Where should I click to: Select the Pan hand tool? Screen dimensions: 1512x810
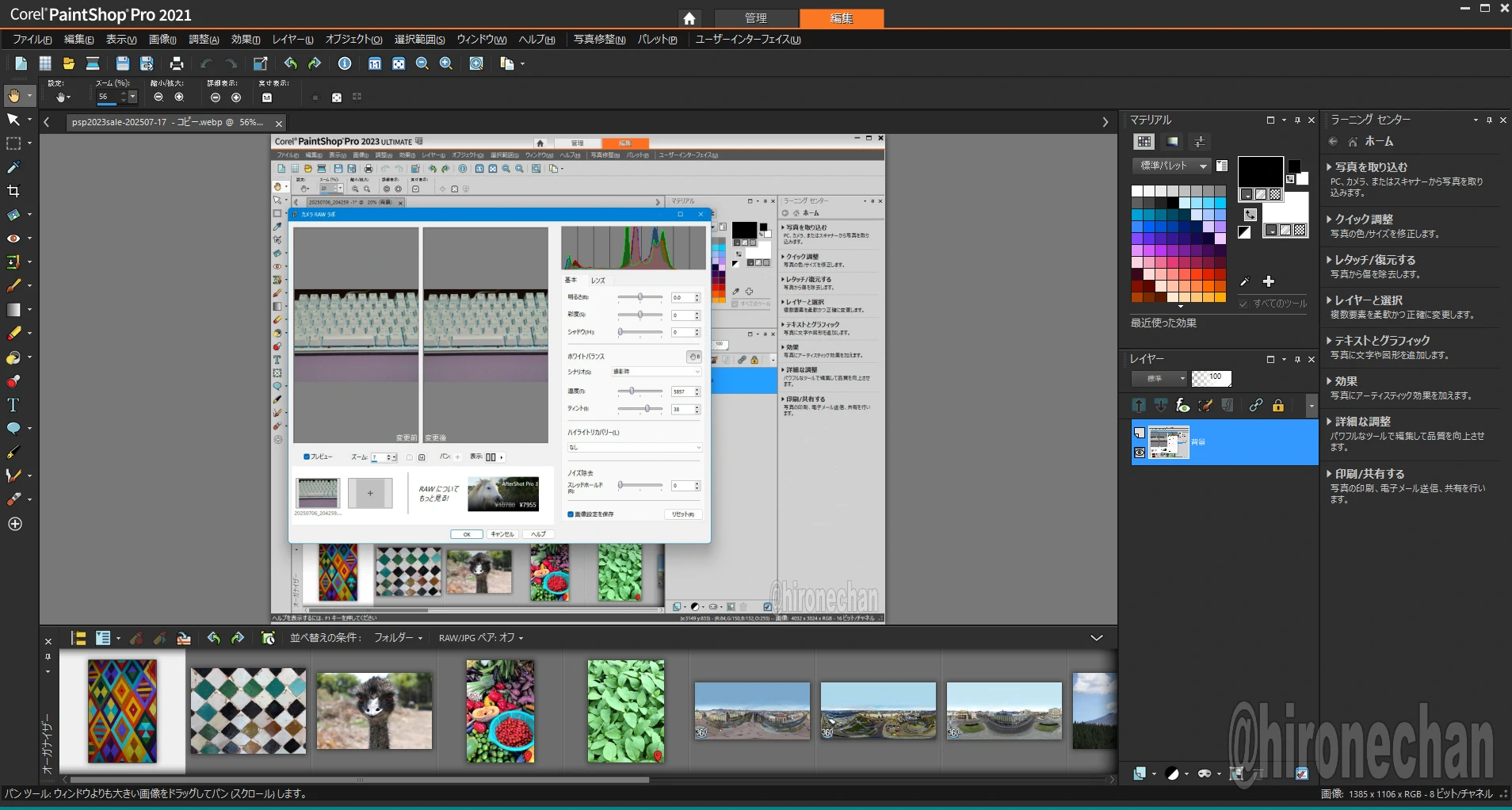(x=13, y=96)
